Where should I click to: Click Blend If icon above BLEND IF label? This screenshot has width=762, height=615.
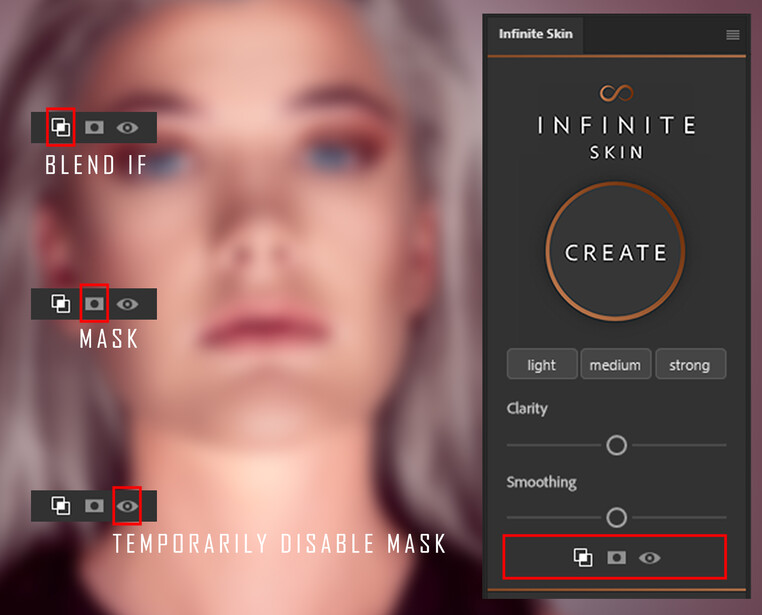point(61,127)
